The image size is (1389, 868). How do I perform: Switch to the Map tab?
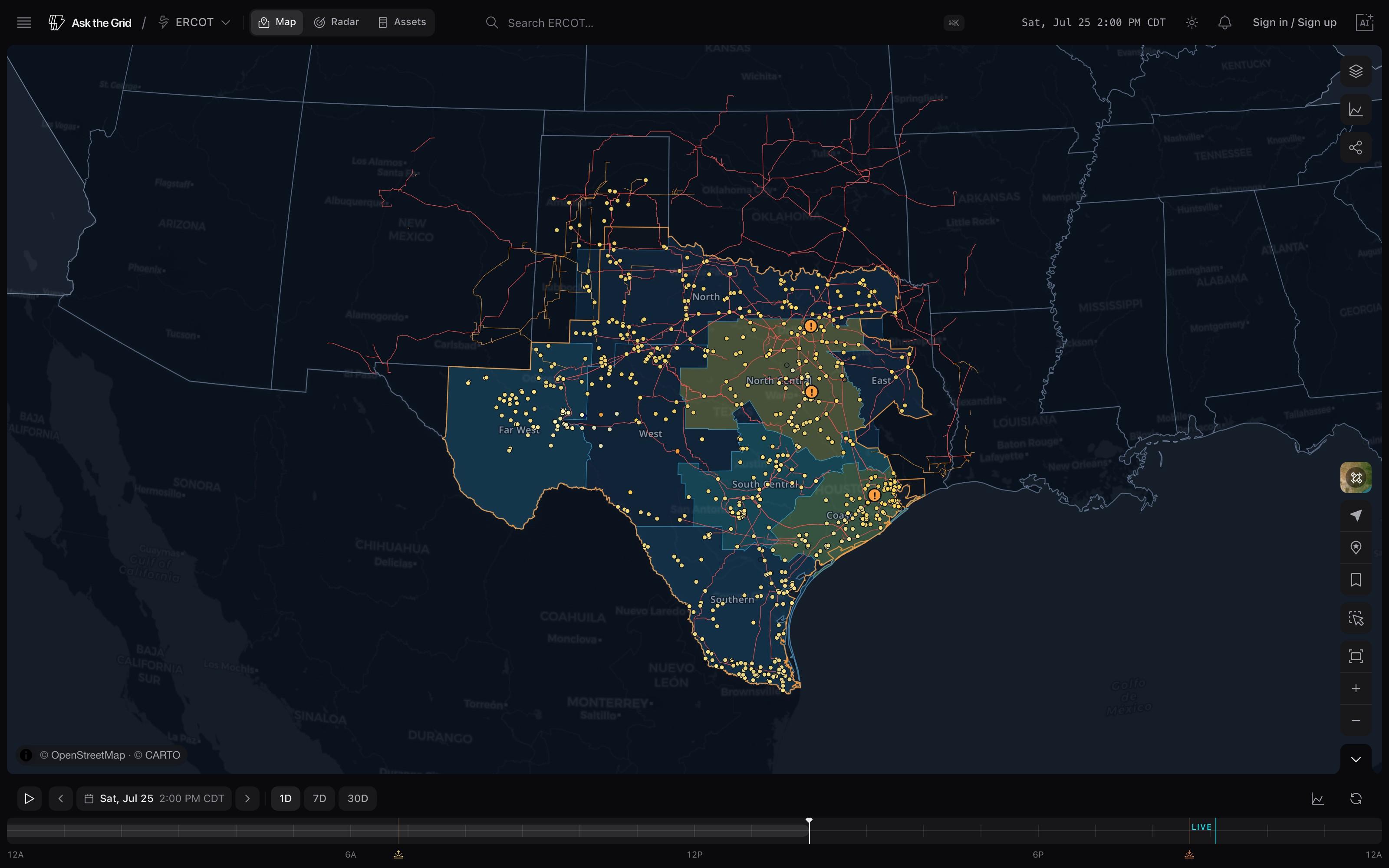pyautogui.click(x=277, y=23)
